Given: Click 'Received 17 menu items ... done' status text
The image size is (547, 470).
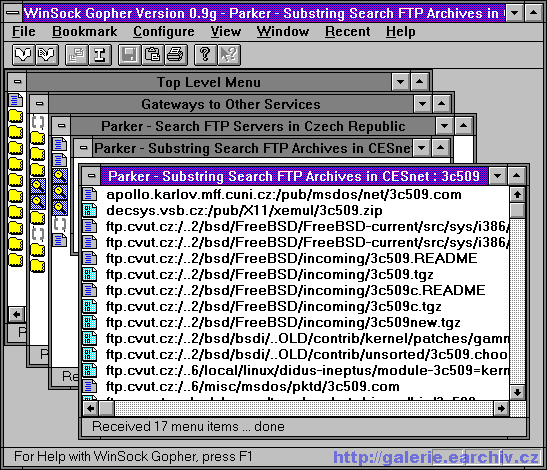Looking at the screenshot, I should pos(188,426).
